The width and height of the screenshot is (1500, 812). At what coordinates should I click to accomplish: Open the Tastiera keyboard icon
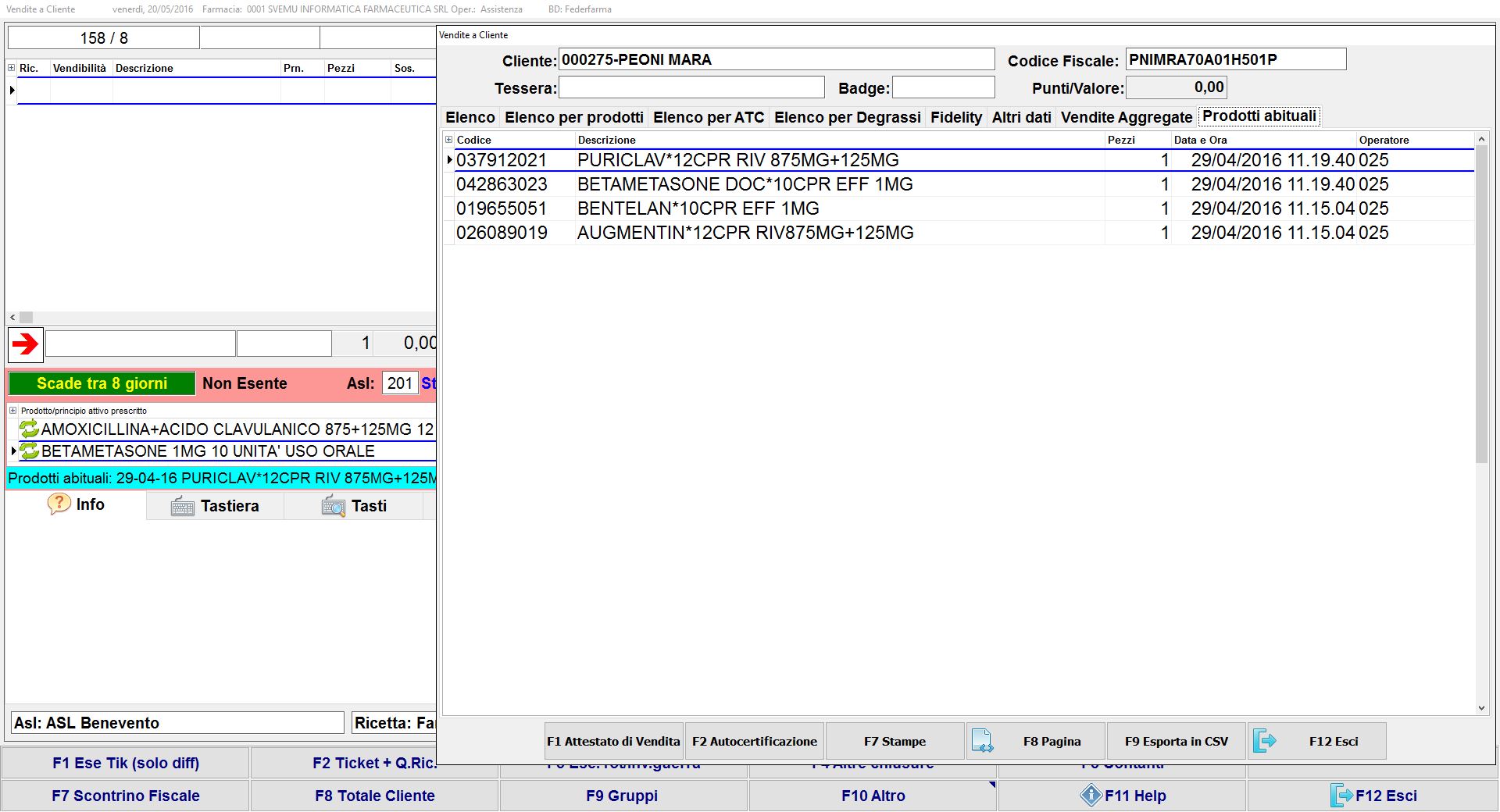tap(182, 507)
